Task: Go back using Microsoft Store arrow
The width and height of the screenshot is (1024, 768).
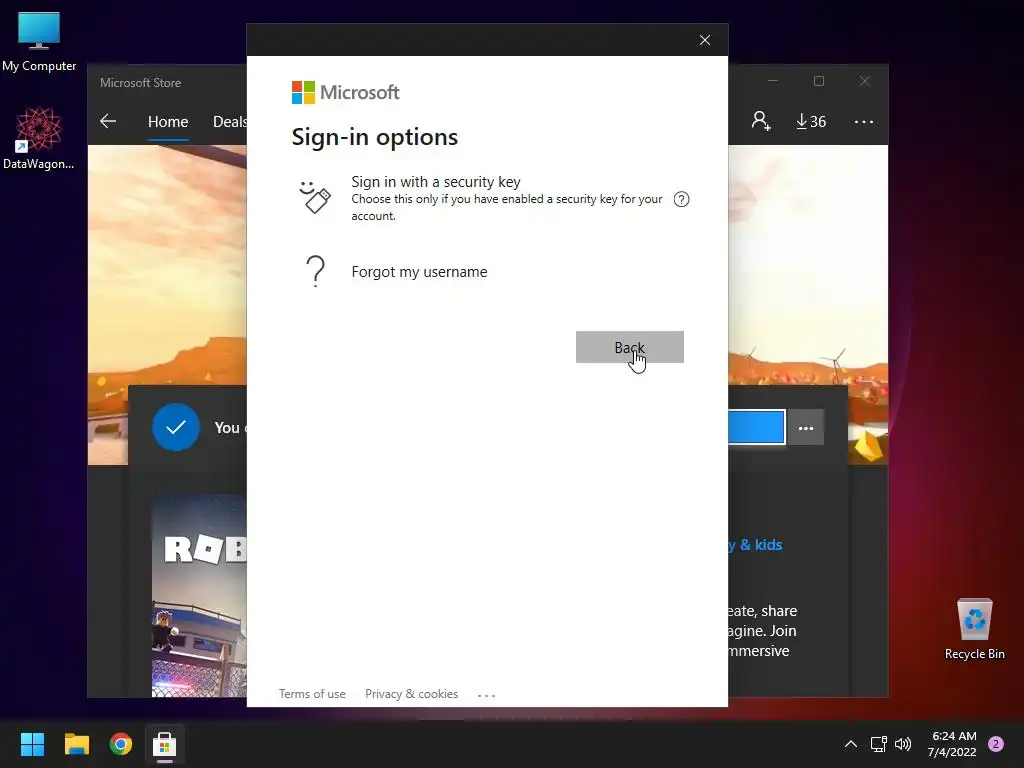Action: 108,121
